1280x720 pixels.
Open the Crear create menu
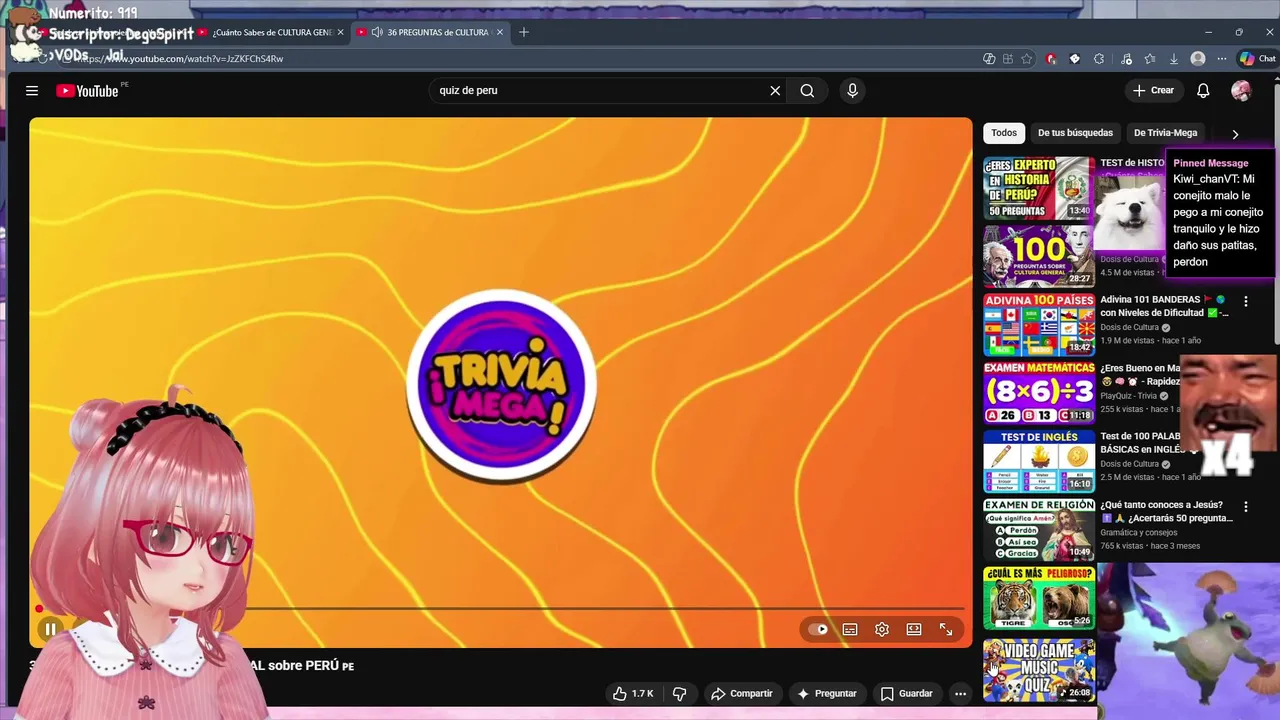click(x=1154, y=90)
